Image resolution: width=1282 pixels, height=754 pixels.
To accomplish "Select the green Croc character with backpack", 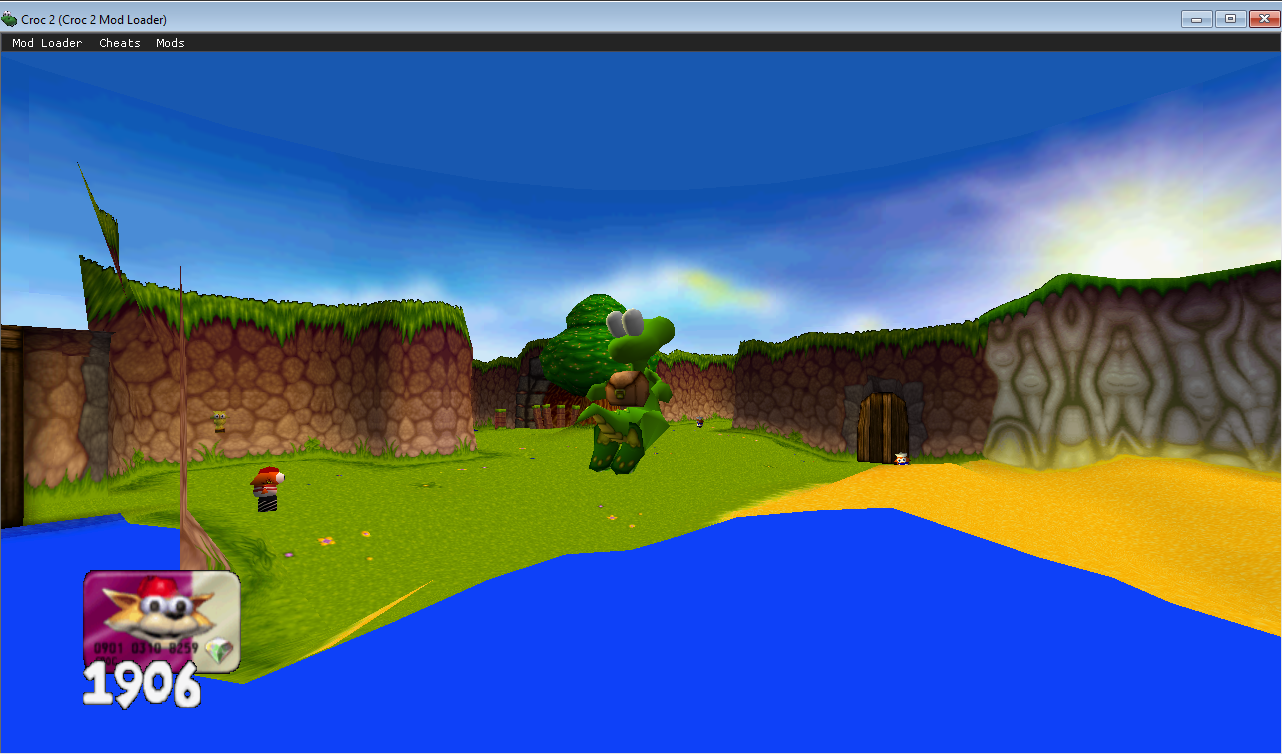I will (x=626, y=395).
